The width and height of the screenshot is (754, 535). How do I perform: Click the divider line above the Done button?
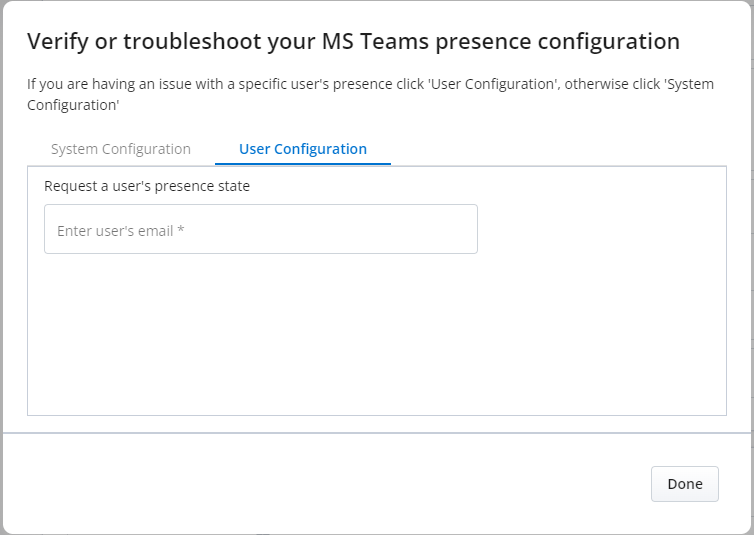tap(376, 433)
